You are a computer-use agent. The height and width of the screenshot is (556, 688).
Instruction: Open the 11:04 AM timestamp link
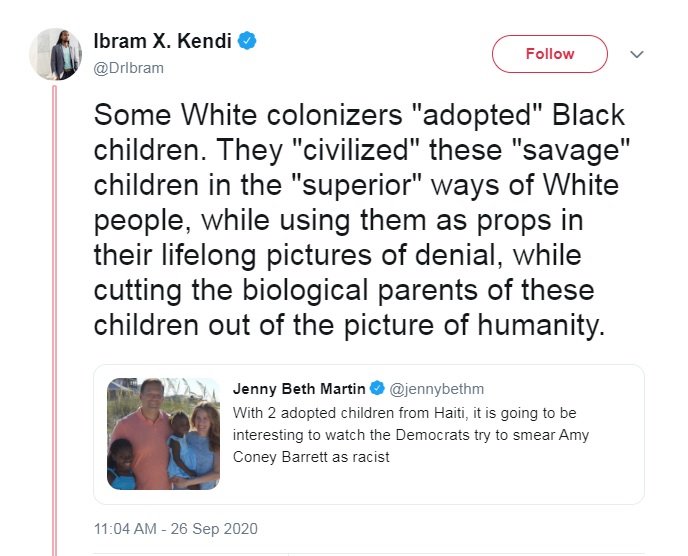pyautogui.click(x=125, y=529)
